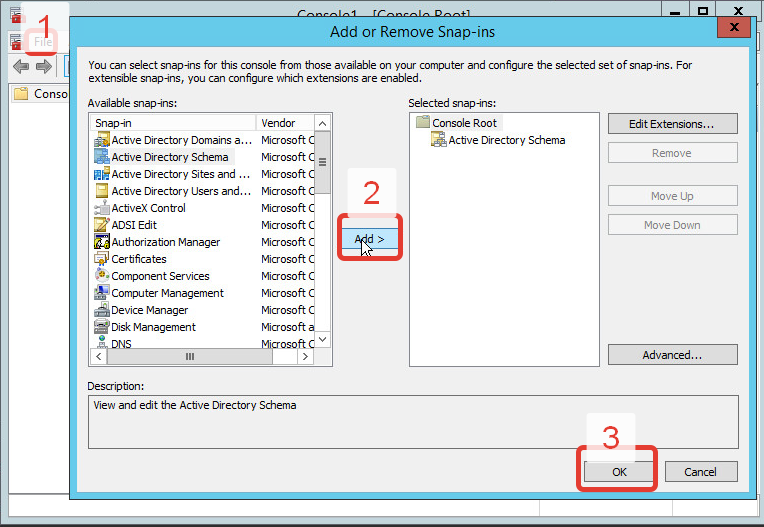
Task: Select Active Directory Domains a... snap-in
Action: point(181,140)
